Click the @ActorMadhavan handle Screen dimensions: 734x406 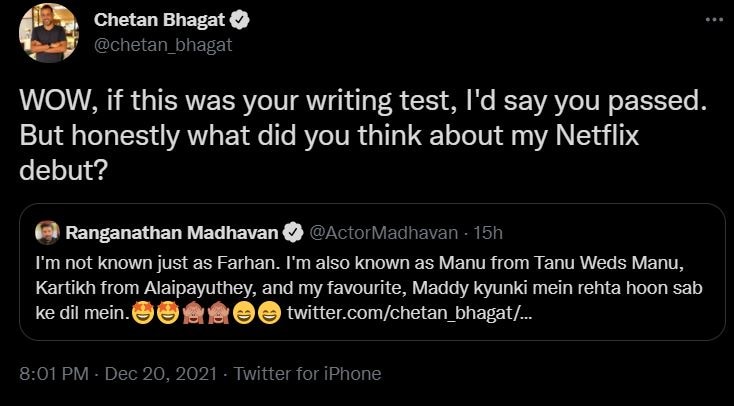coord(377,233)
